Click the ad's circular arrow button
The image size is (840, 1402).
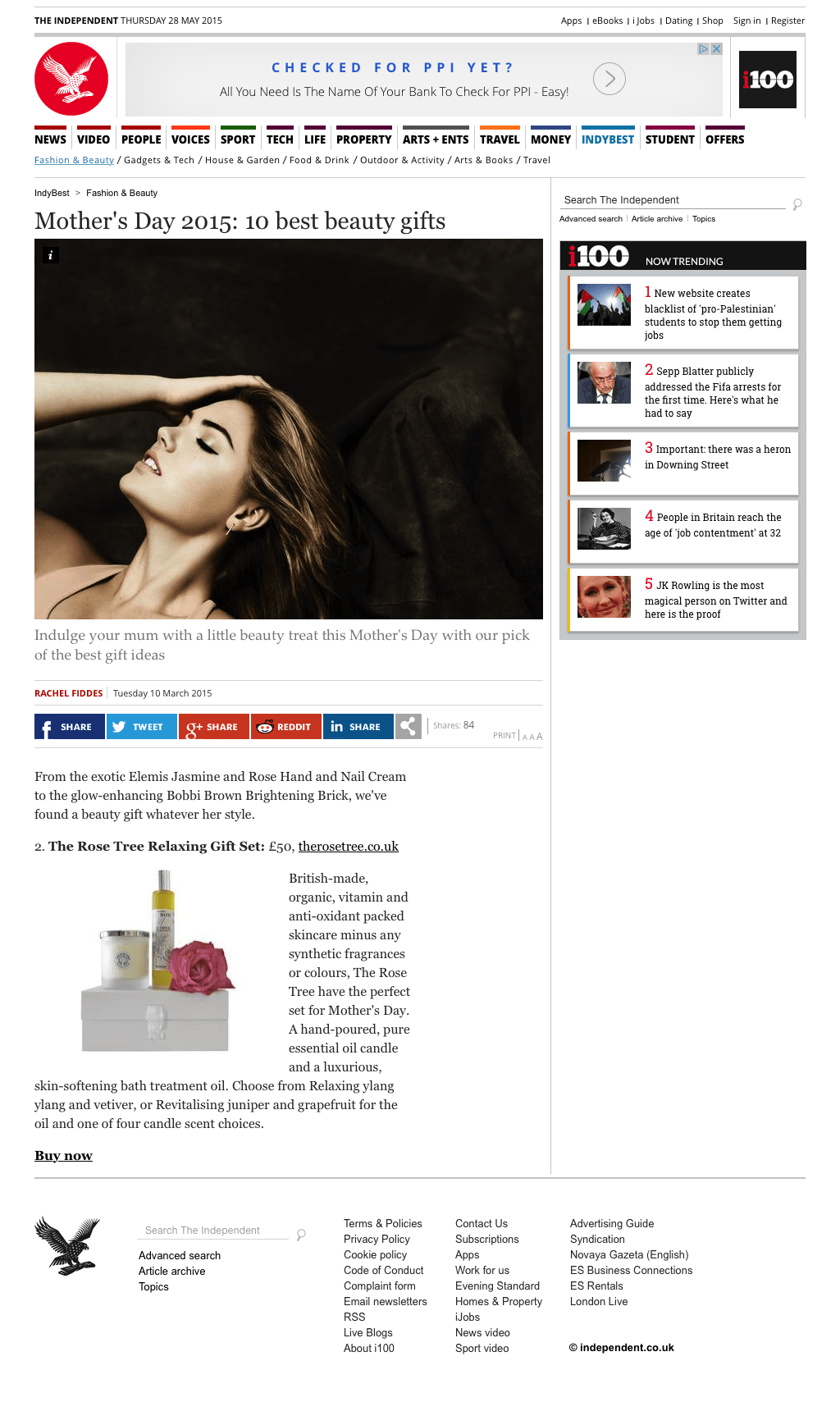click(609, 79)
